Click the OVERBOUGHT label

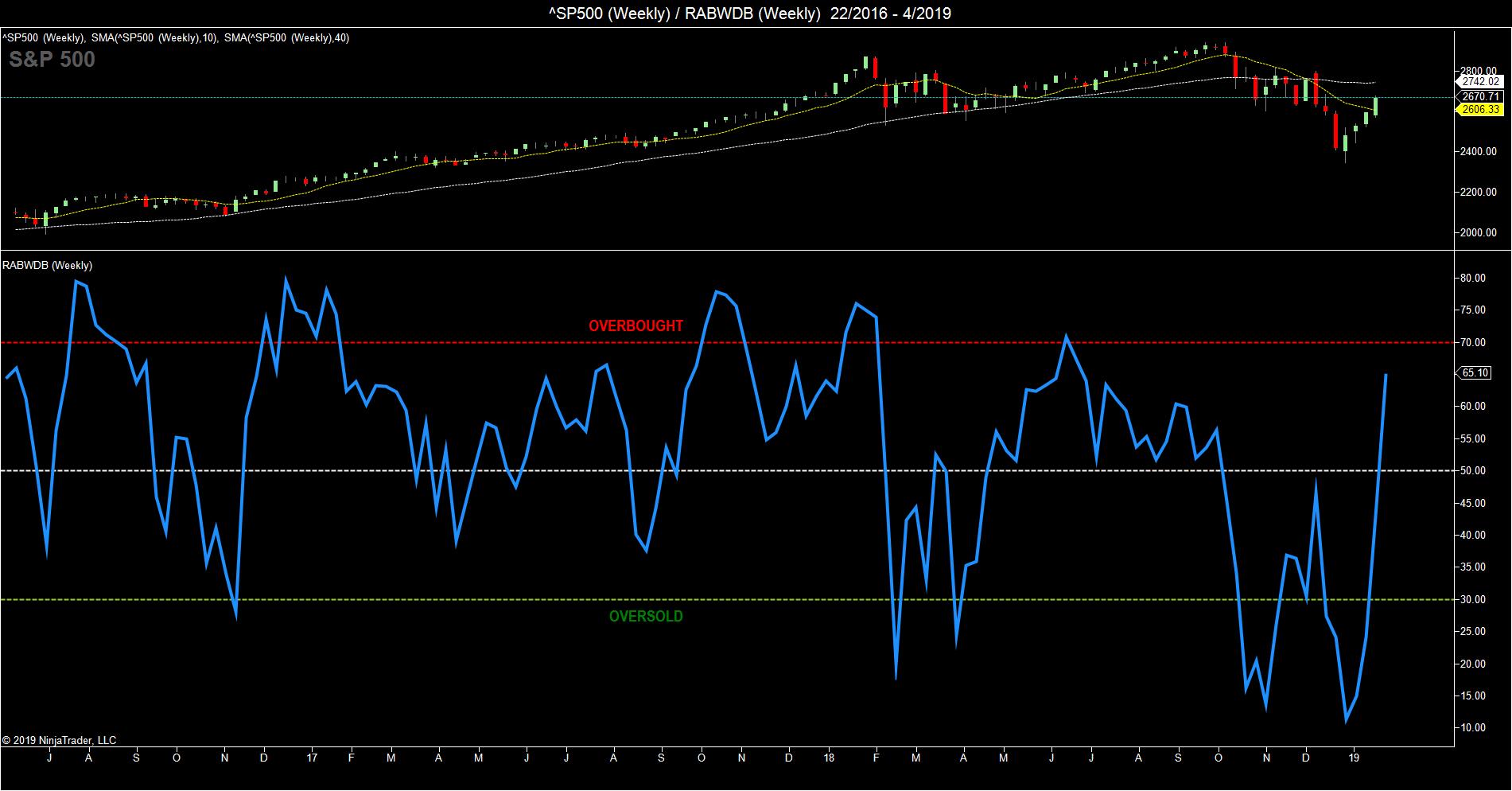[x=636, y=325]
